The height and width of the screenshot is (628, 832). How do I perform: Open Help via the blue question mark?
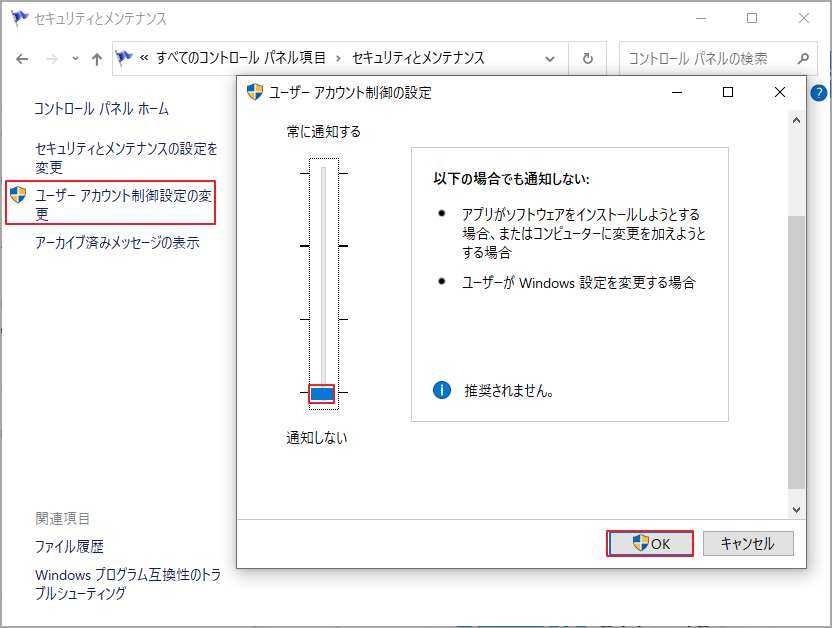coord(819,93)
